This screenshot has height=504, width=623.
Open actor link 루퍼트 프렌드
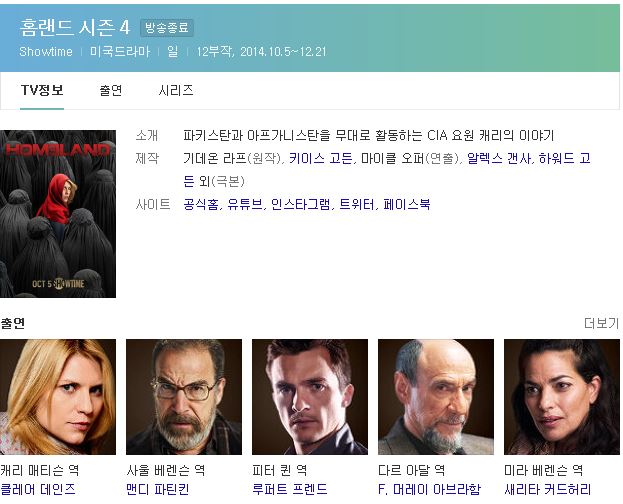[x=290, y=489]
